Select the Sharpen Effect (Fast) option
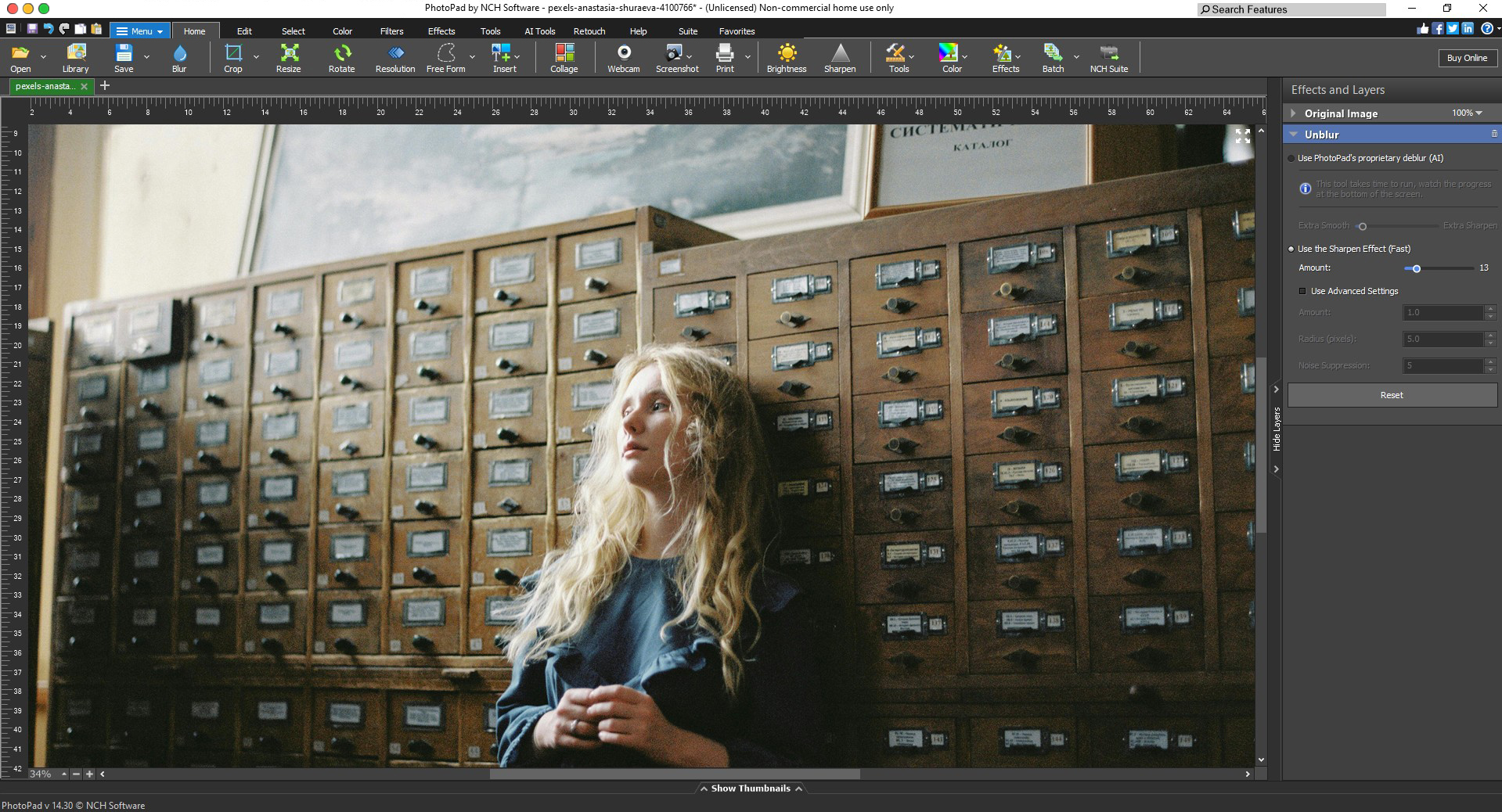This screenshot has height=812, width=1502. [1291, 249]
